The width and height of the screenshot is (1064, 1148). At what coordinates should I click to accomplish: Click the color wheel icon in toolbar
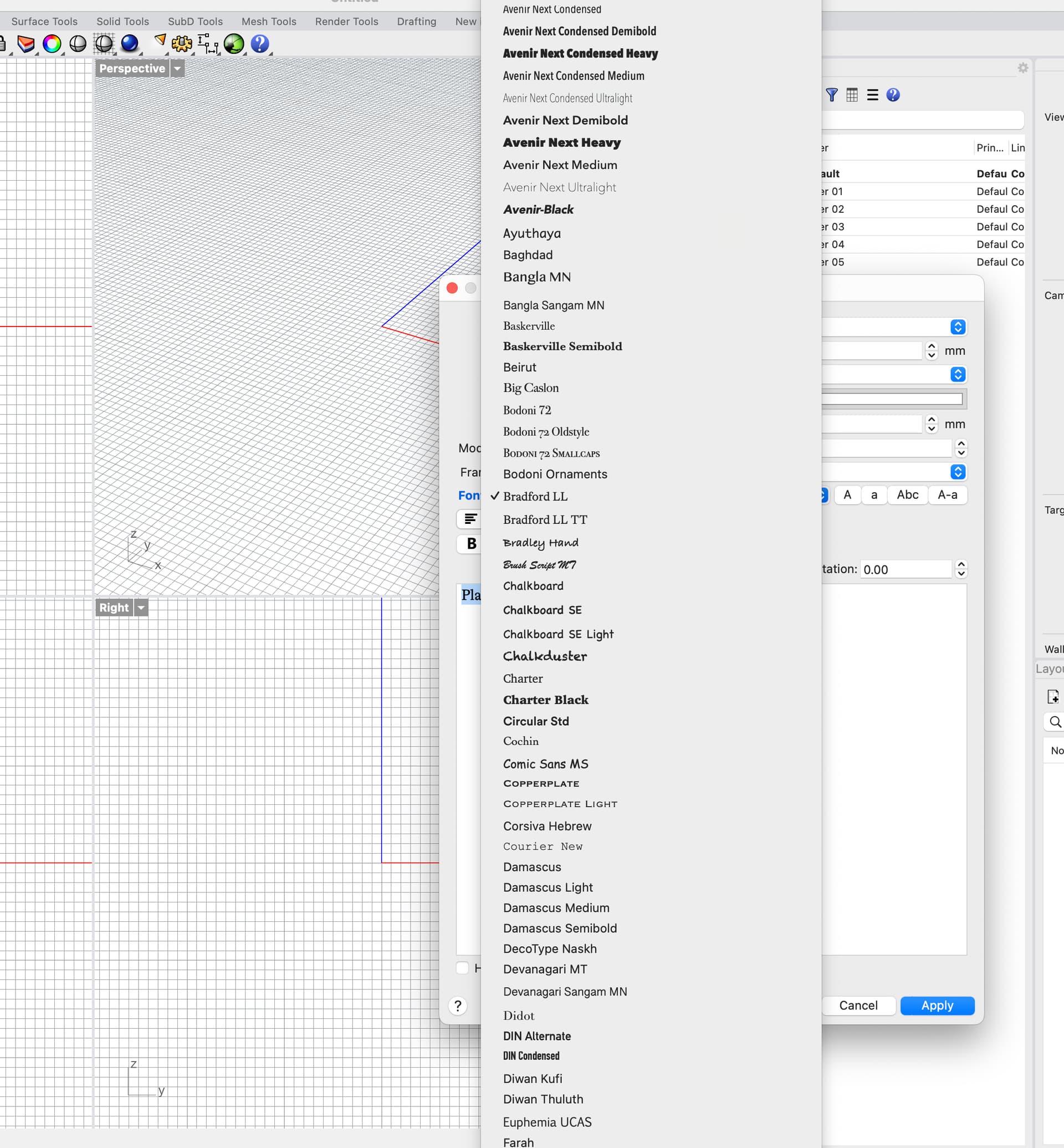click(x=52, y=44)
